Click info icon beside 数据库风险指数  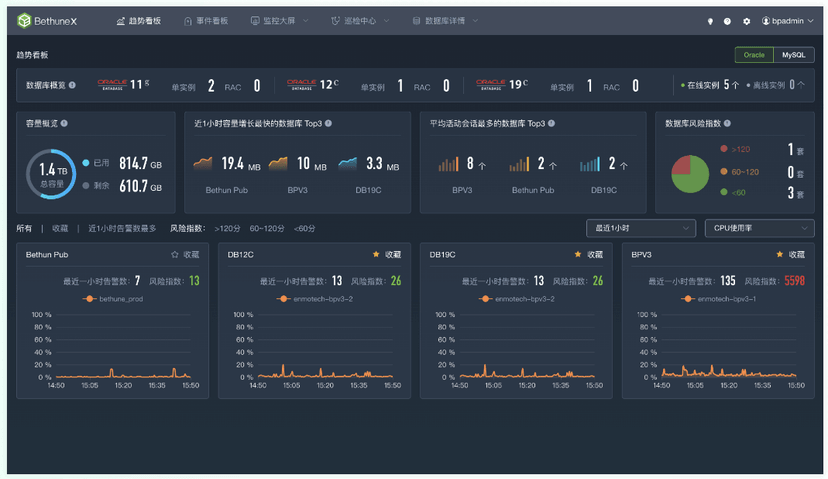click(x=727, y=123)
